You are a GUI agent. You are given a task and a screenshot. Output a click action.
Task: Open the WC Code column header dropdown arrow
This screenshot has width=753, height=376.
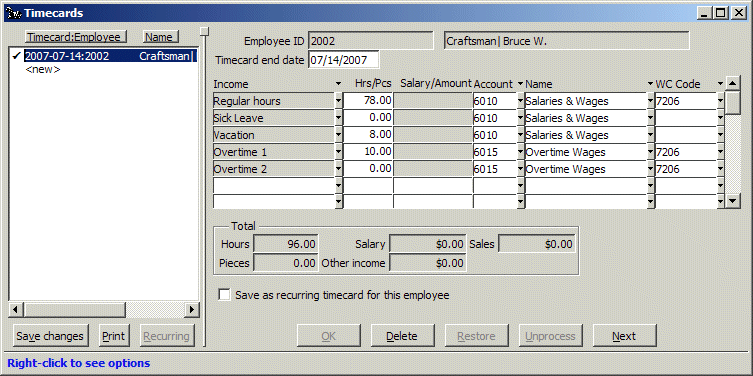tap(720, 84)
